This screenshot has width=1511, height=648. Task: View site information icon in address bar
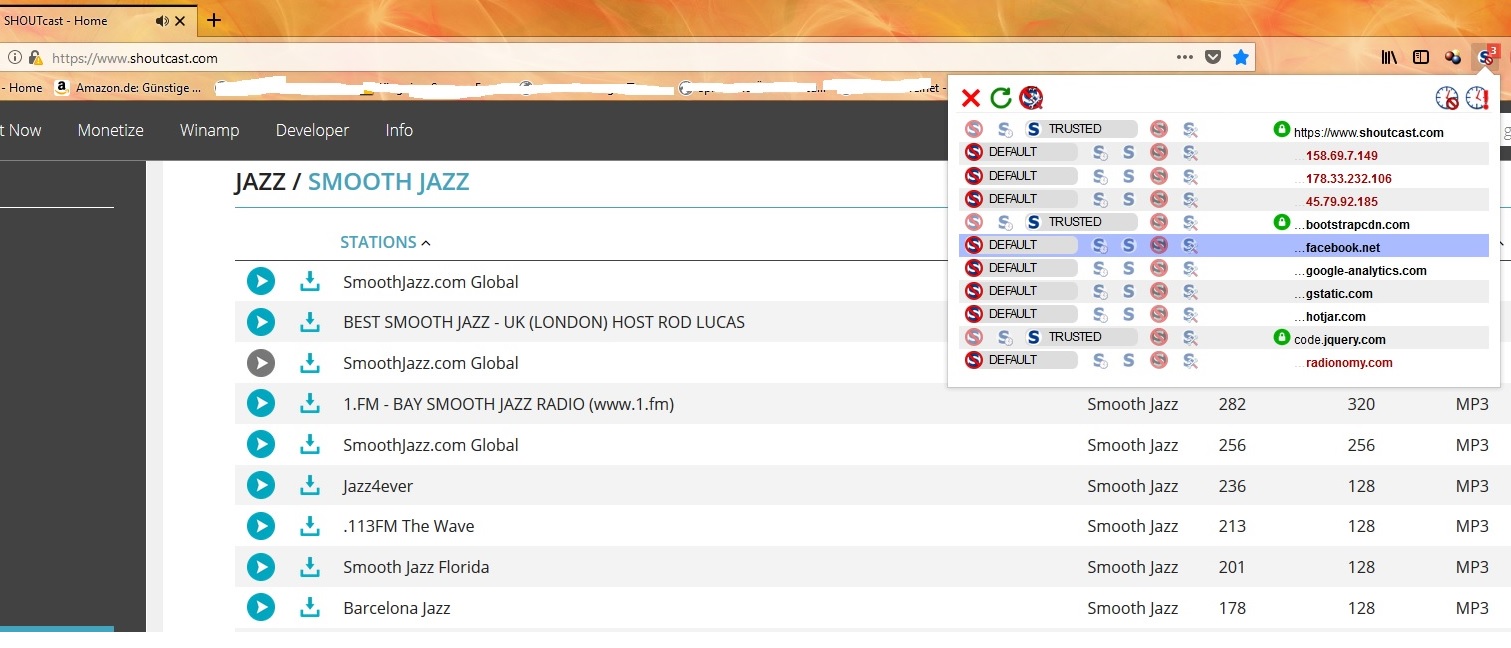click(14, 58)
